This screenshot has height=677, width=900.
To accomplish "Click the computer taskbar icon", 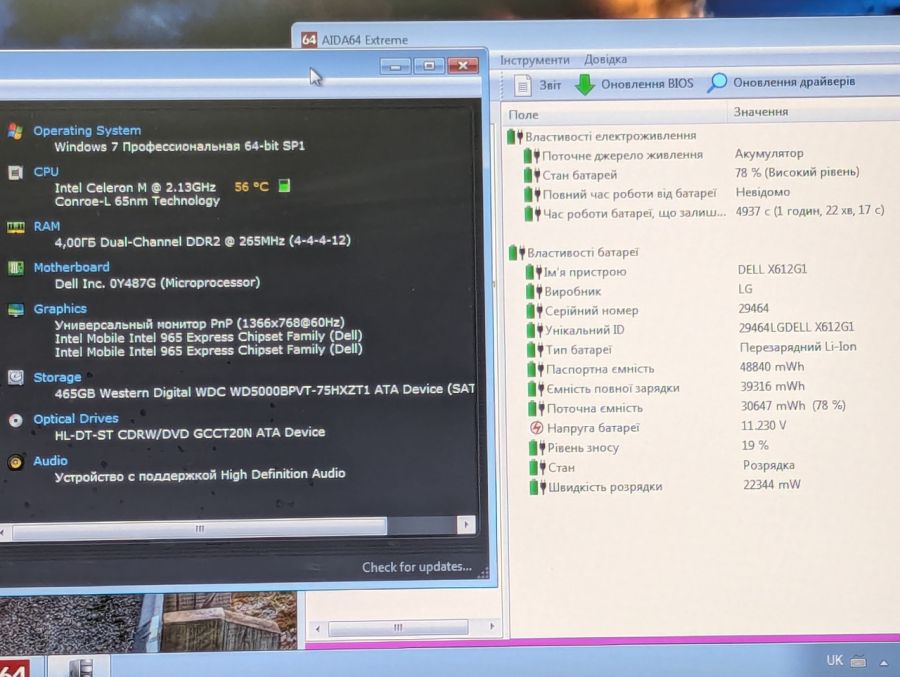I will [80, 667].
